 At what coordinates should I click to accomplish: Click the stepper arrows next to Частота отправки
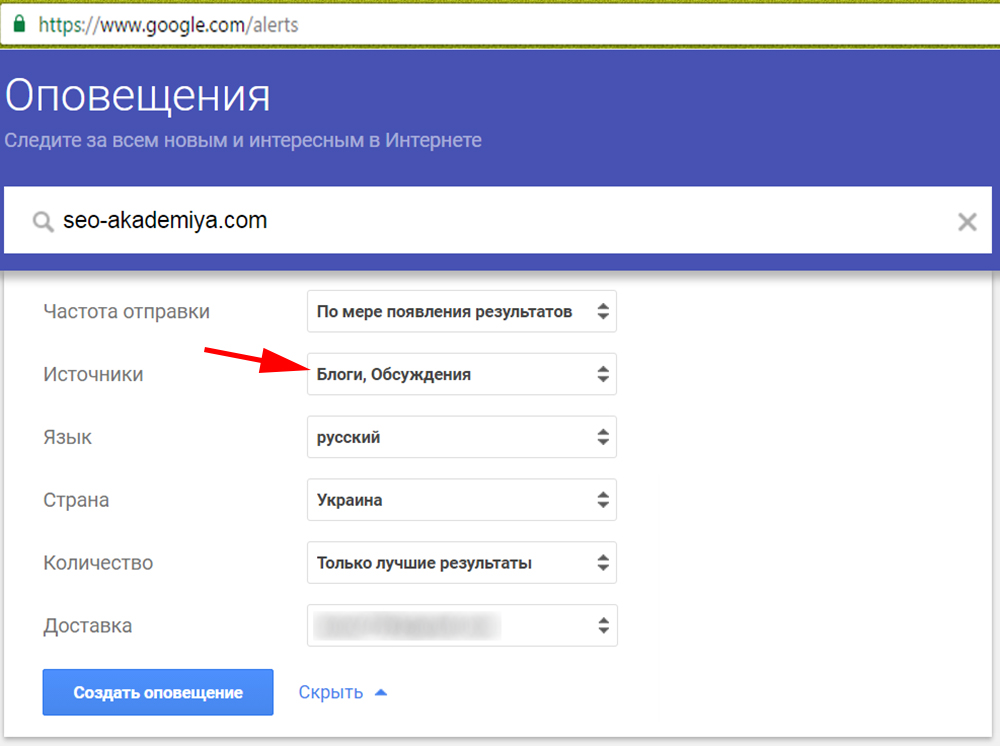tap(602, 311)
